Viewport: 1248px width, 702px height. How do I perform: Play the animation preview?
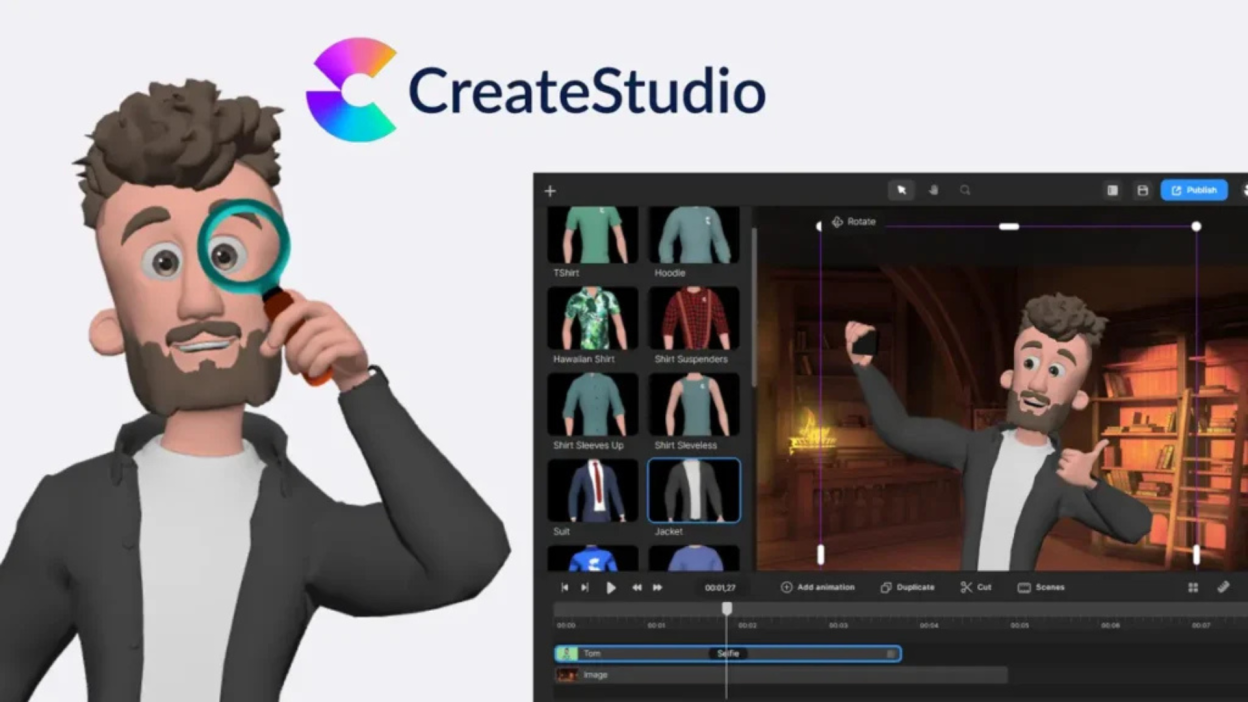(611, 588)
